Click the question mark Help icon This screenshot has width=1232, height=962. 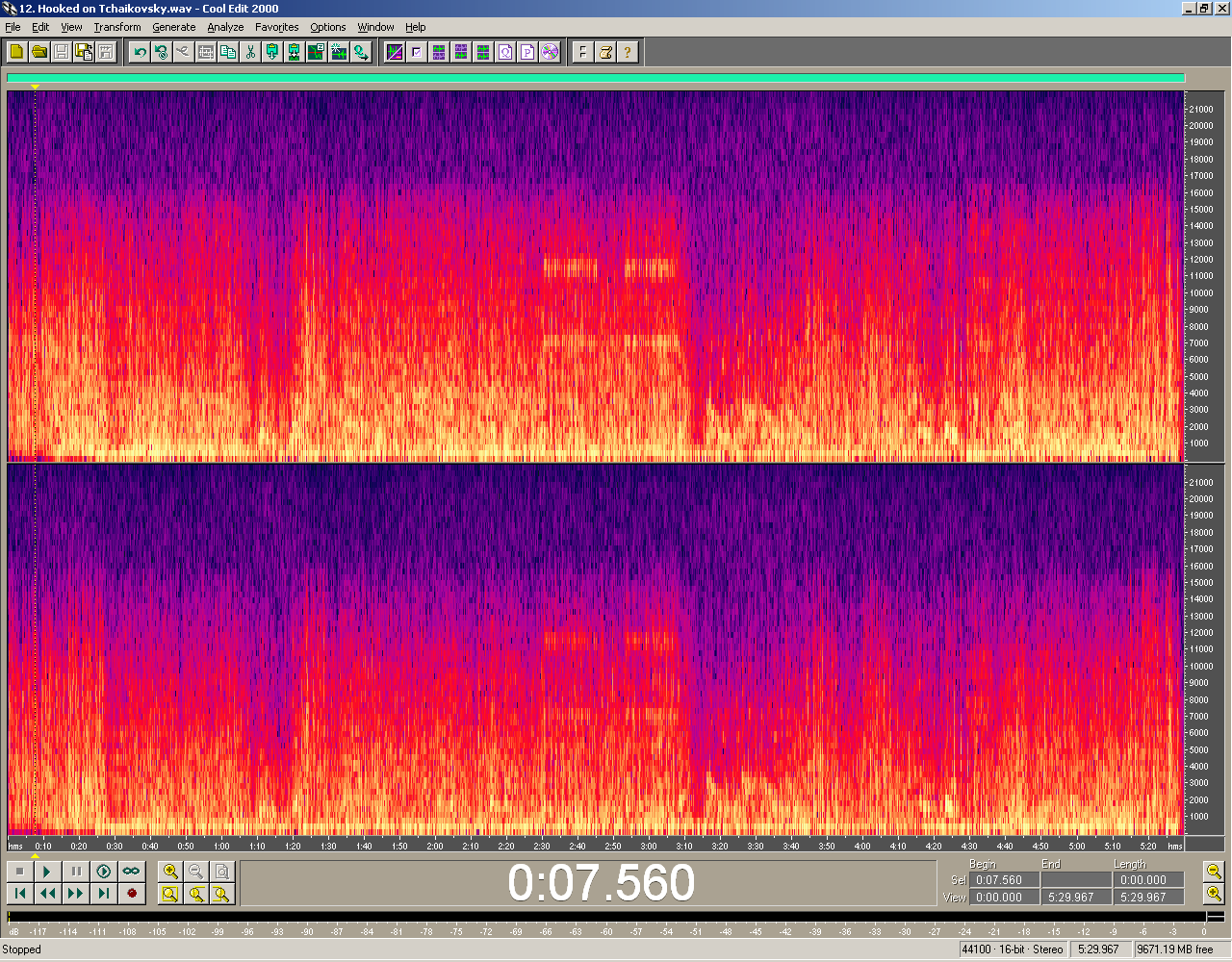(x=628, y=52)
